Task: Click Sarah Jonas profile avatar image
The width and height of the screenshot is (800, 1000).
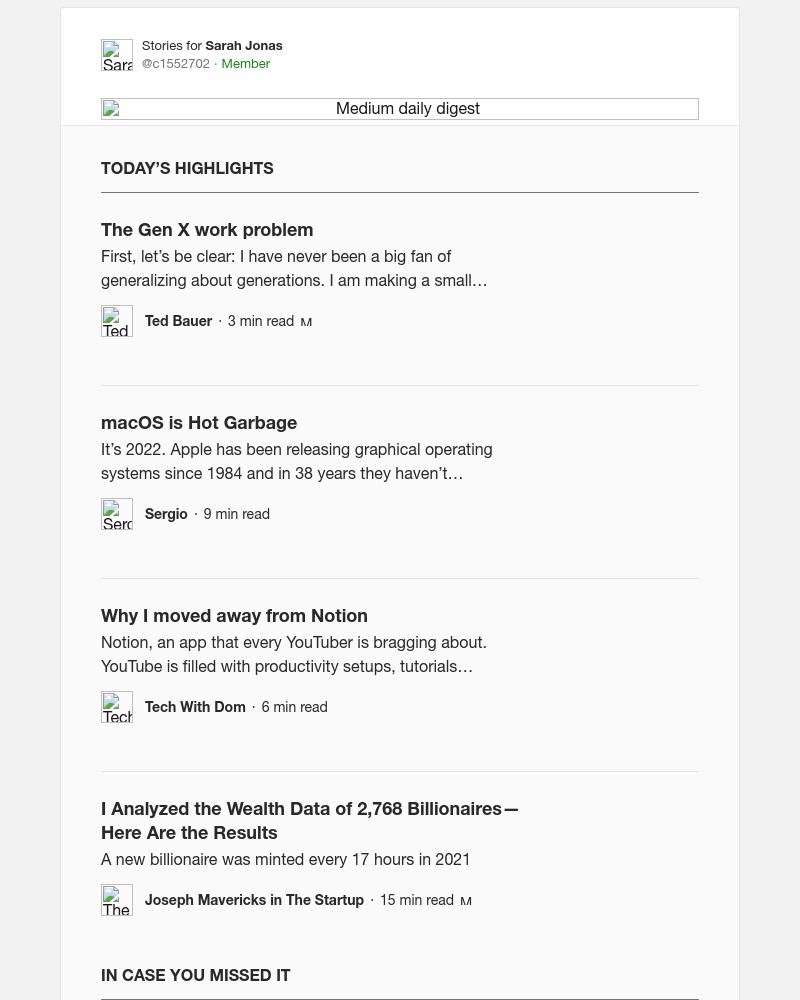Action: 117,55
